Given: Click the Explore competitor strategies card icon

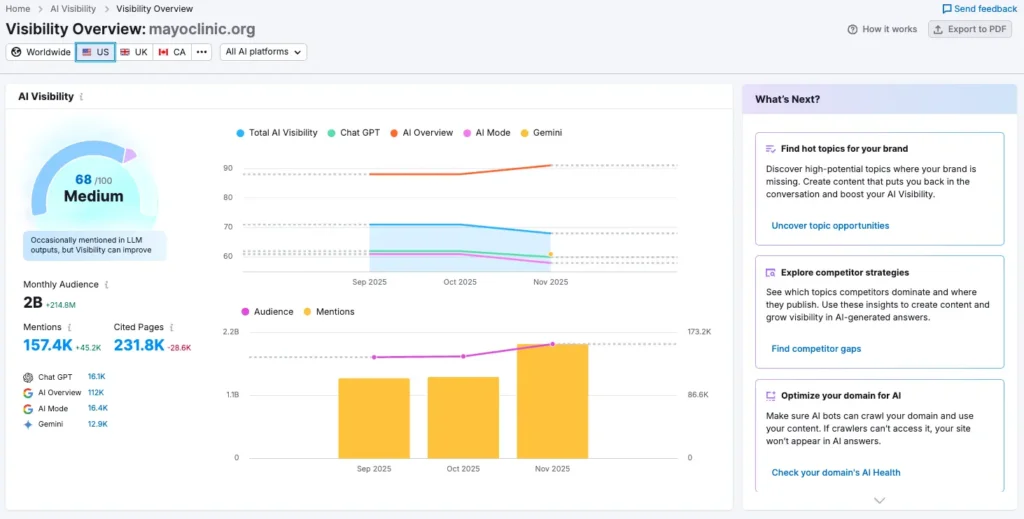Looking at the screenshot, I should 771,272.
